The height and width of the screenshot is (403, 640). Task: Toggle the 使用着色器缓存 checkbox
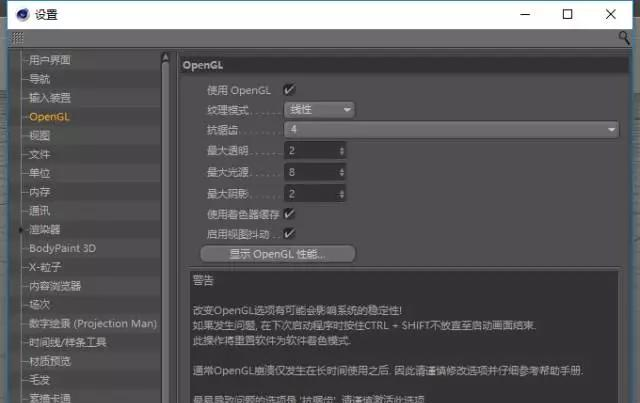point(289,214)
